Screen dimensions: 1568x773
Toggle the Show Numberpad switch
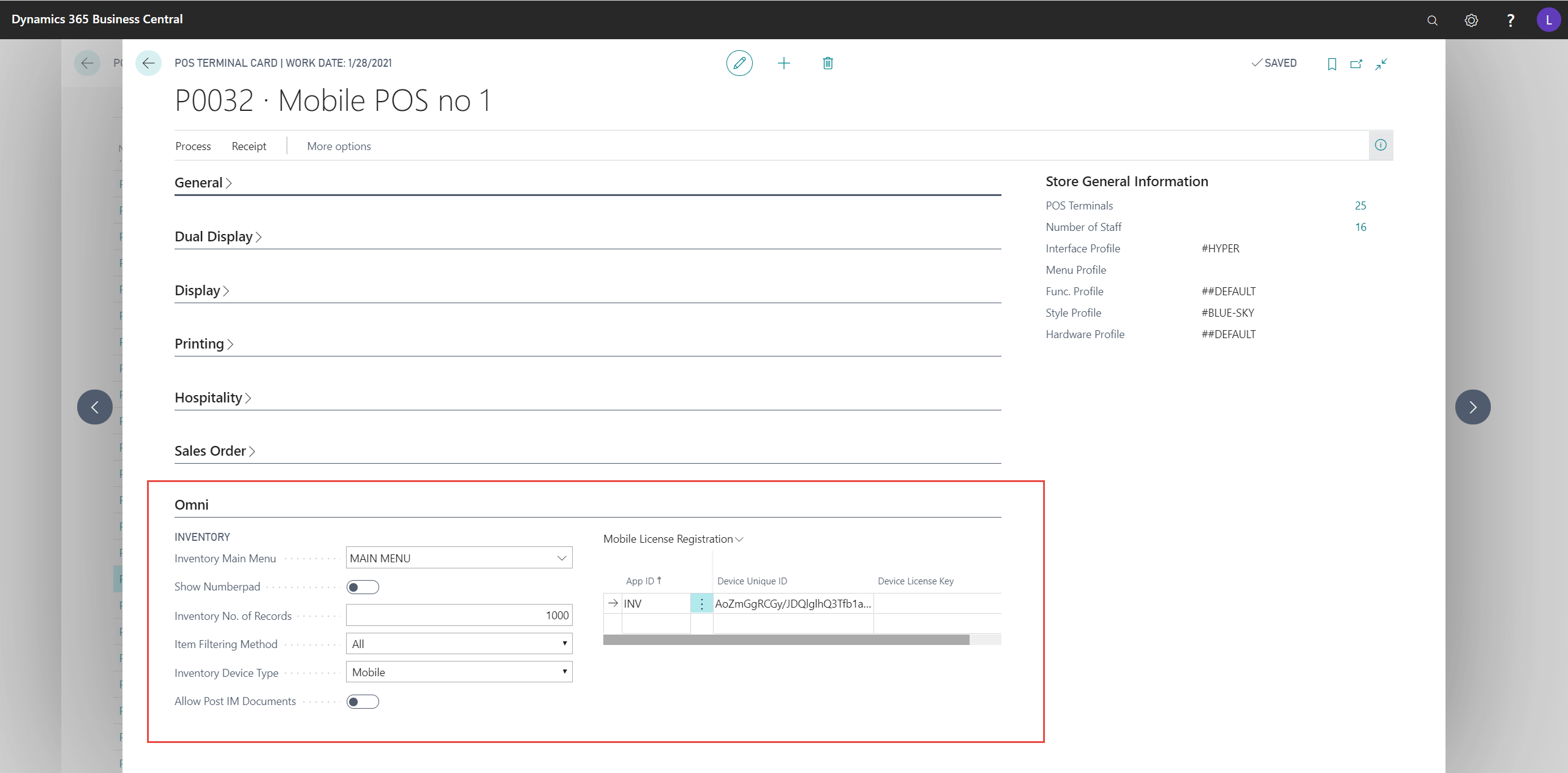click(363, 587)
